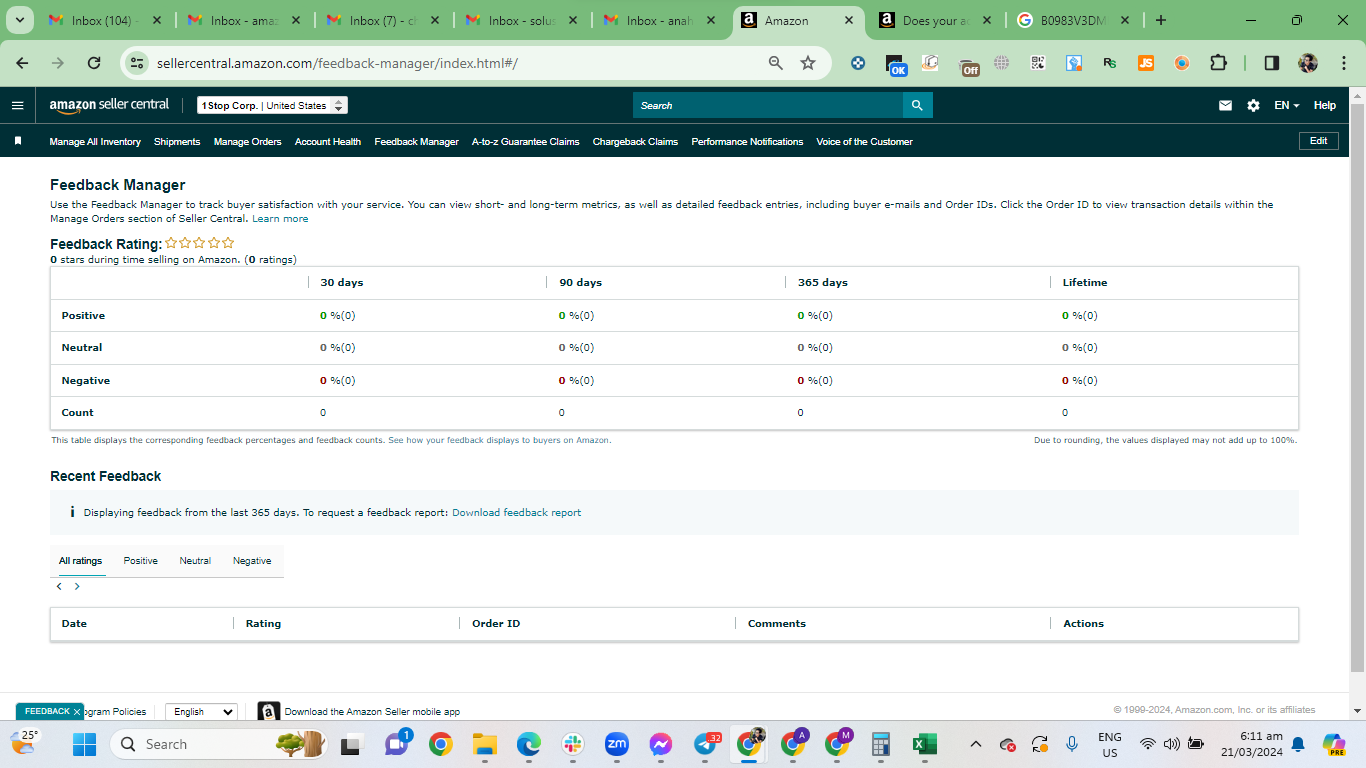Reload the page
The width and height of the screenshot is (1366, 768).
tap(94, 63)
